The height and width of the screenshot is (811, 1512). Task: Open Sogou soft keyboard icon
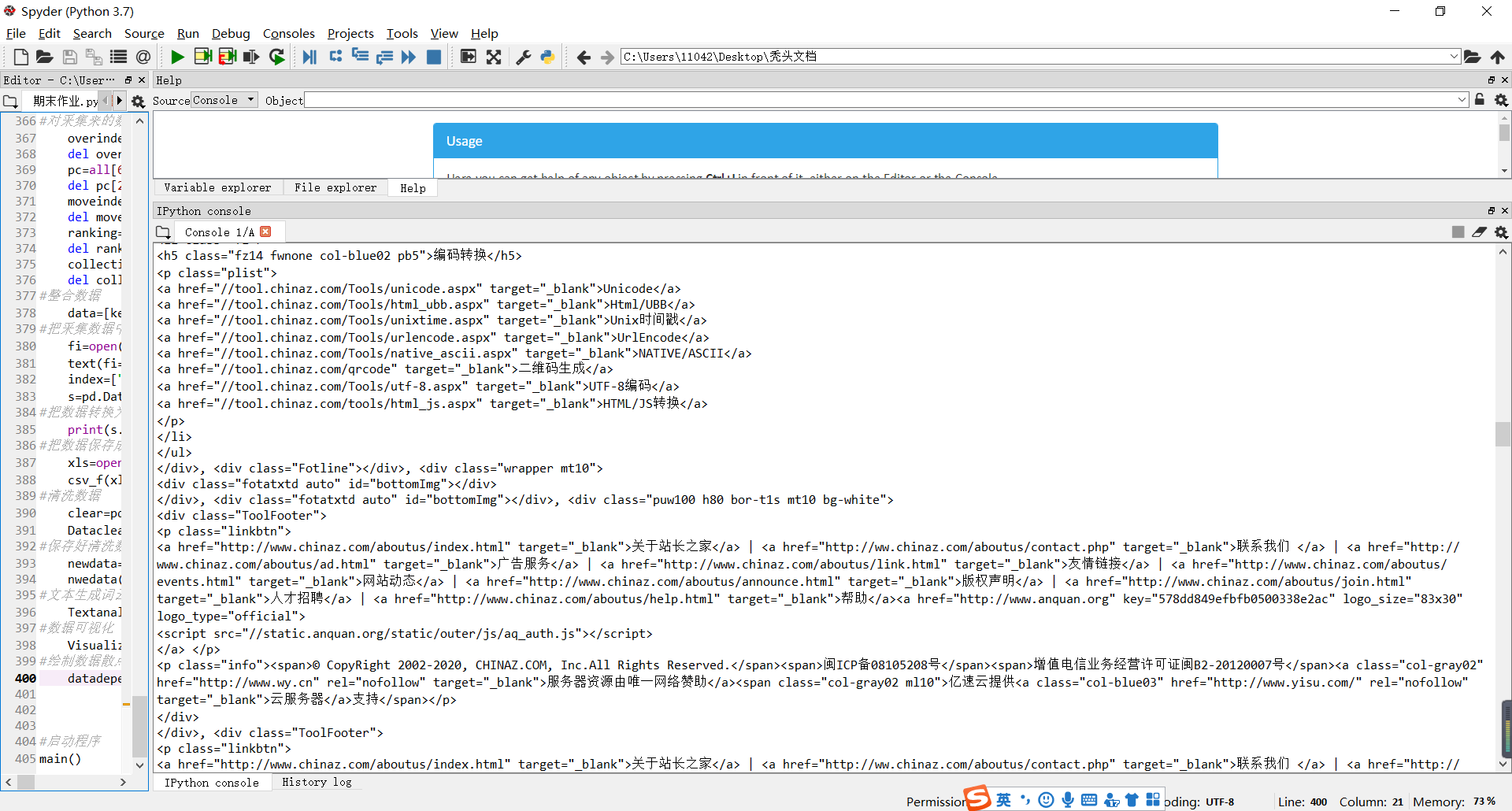[x=1089, y=800]
